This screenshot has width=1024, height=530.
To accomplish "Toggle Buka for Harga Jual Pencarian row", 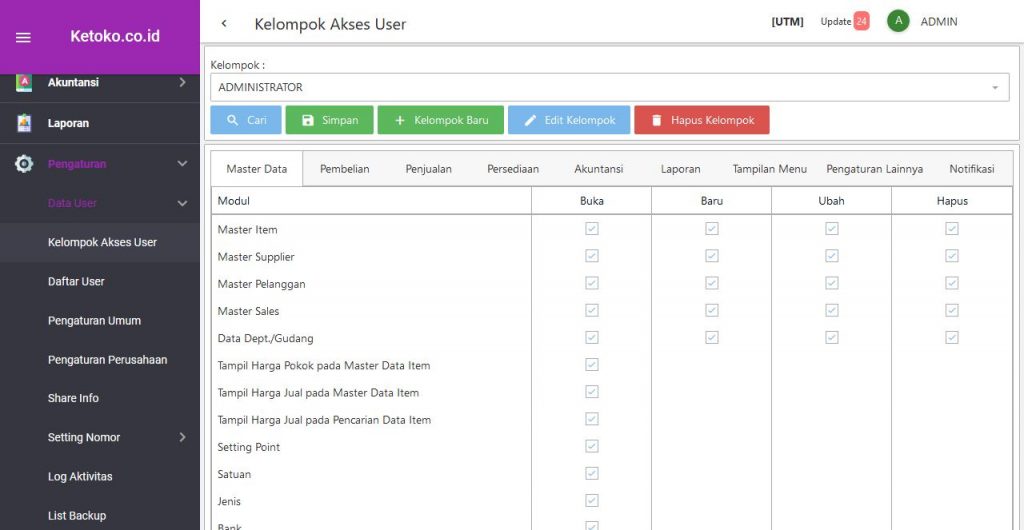I will pyautogui.click(x=592, y=418).
